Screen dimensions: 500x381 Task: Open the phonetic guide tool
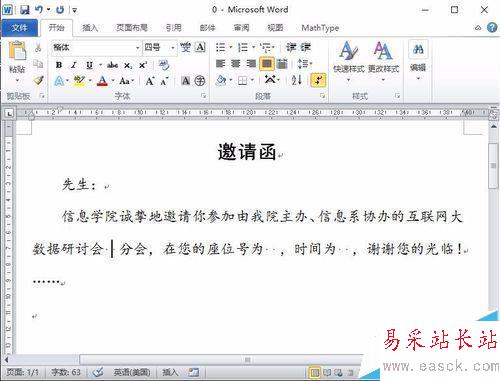point(186,47)
